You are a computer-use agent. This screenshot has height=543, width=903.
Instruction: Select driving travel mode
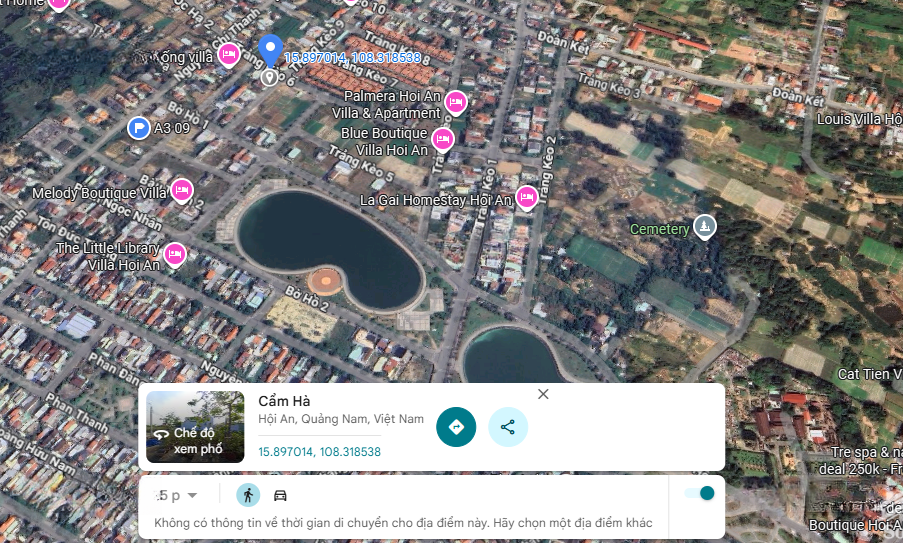[x=280, y=495]
